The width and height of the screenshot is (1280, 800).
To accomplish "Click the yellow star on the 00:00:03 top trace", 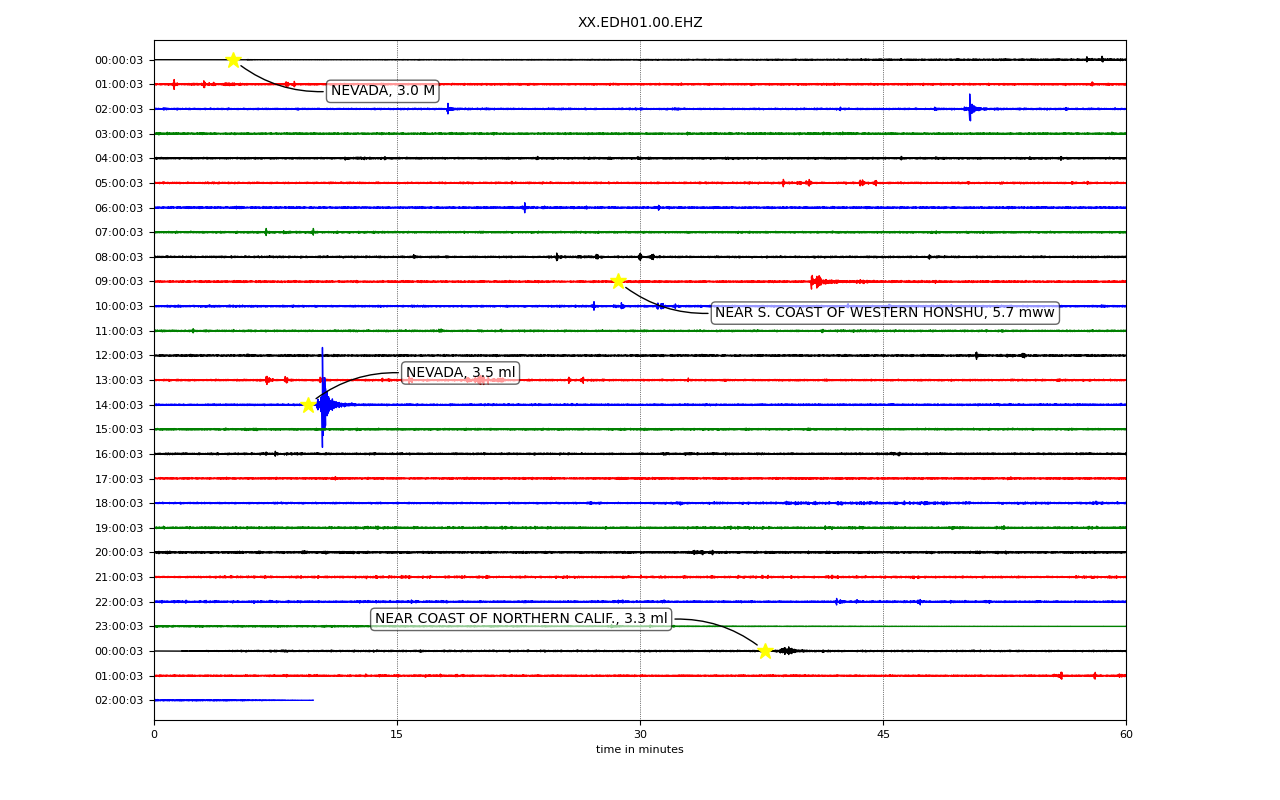I will (x=233, y=60).
